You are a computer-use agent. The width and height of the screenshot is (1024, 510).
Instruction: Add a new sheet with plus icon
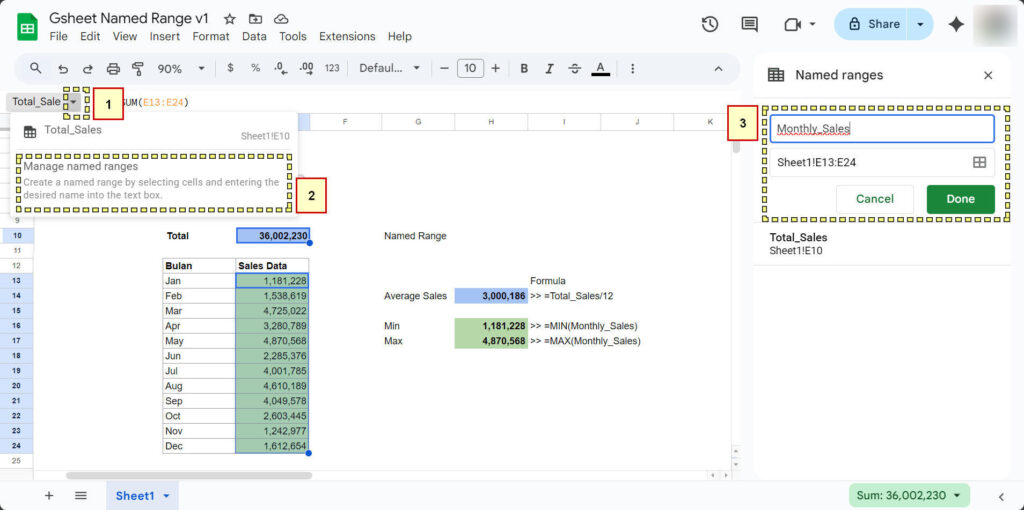click(49, 496)
